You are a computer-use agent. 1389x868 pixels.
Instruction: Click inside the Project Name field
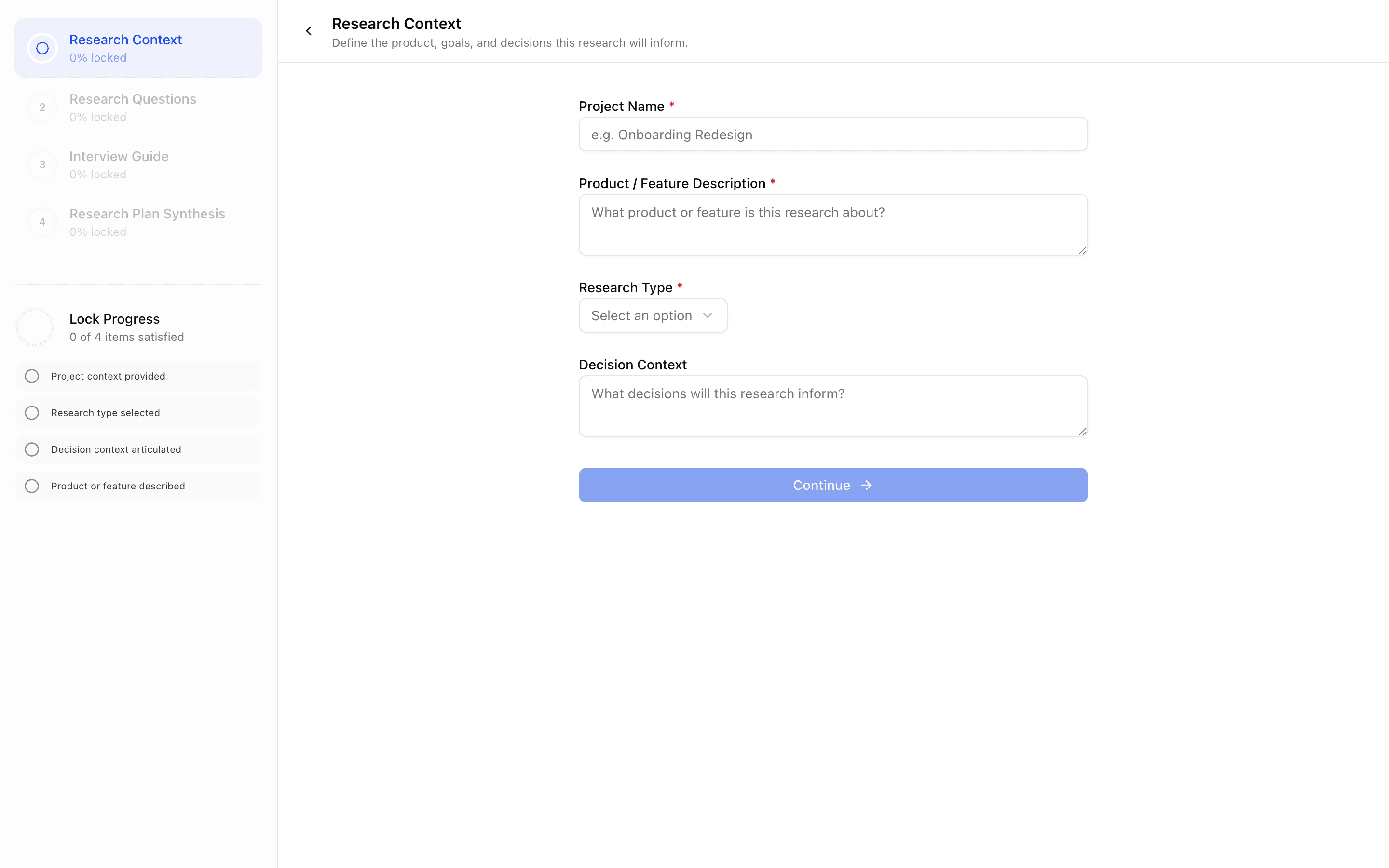click(832, 135)
